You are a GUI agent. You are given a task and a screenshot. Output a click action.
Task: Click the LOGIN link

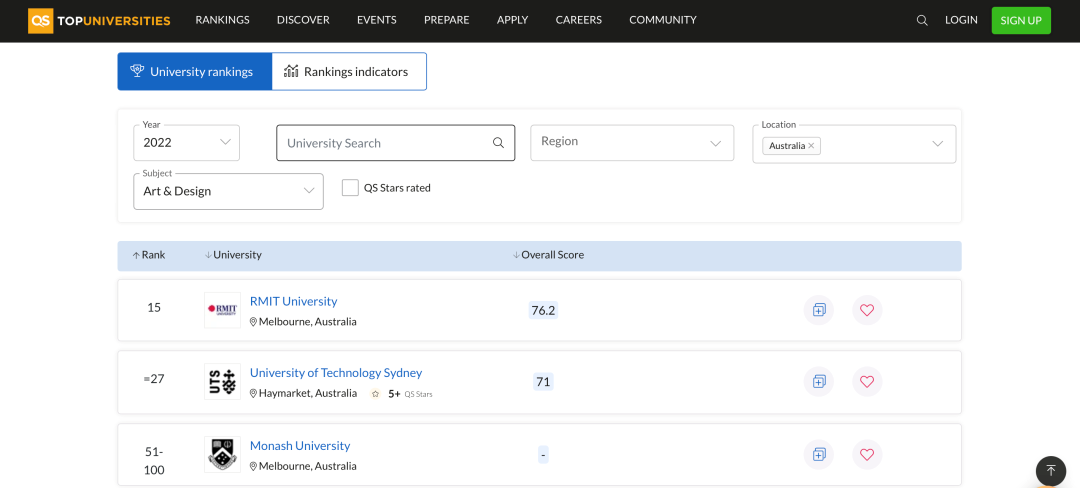pyautogui.click(x=961, y=20)
